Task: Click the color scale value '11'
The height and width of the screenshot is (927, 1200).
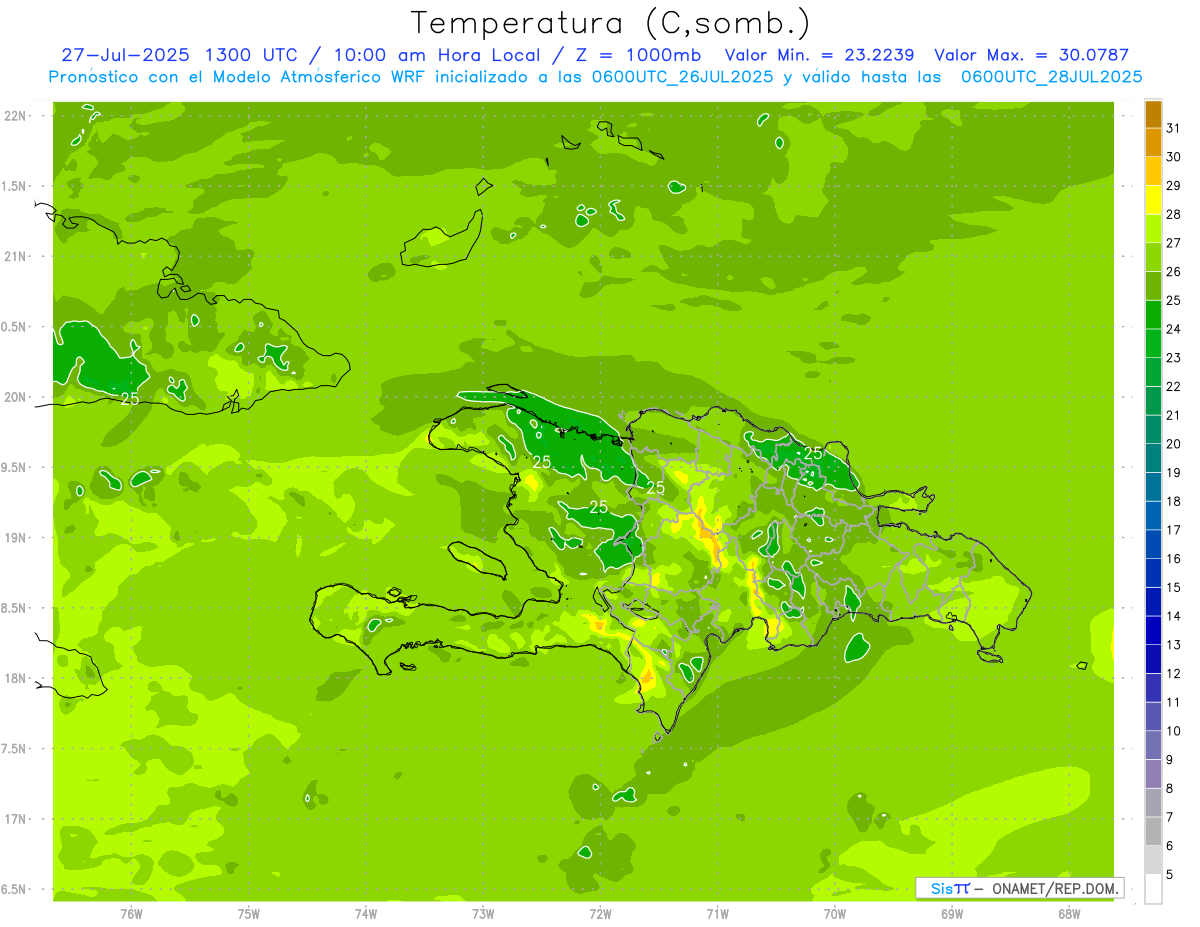Action: point(1173,702)
